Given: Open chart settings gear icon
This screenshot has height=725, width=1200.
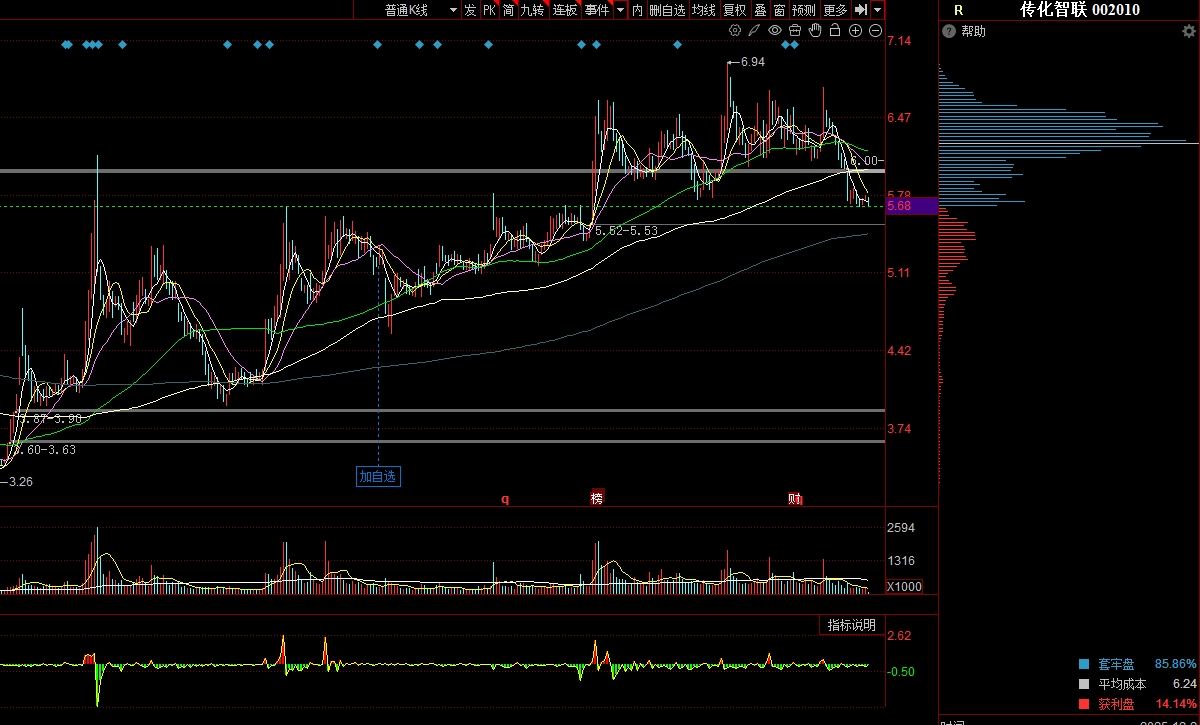Looking at the screenshot, I should 735,30.
